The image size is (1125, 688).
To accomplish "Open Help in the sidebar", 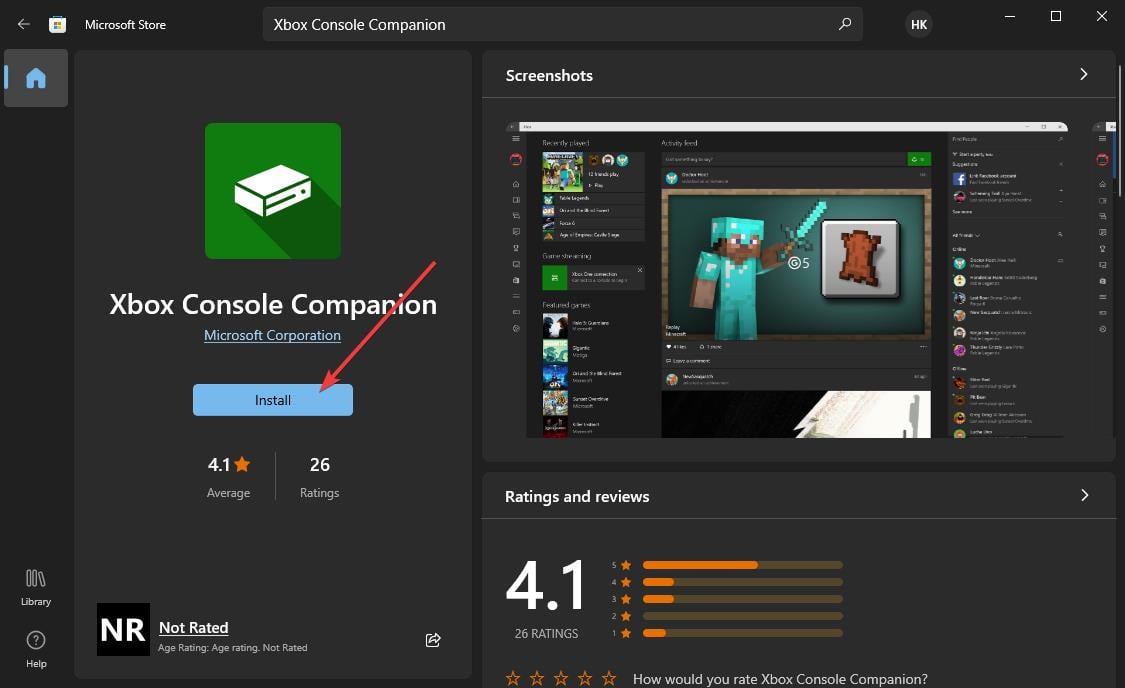I will pos(36,649).
